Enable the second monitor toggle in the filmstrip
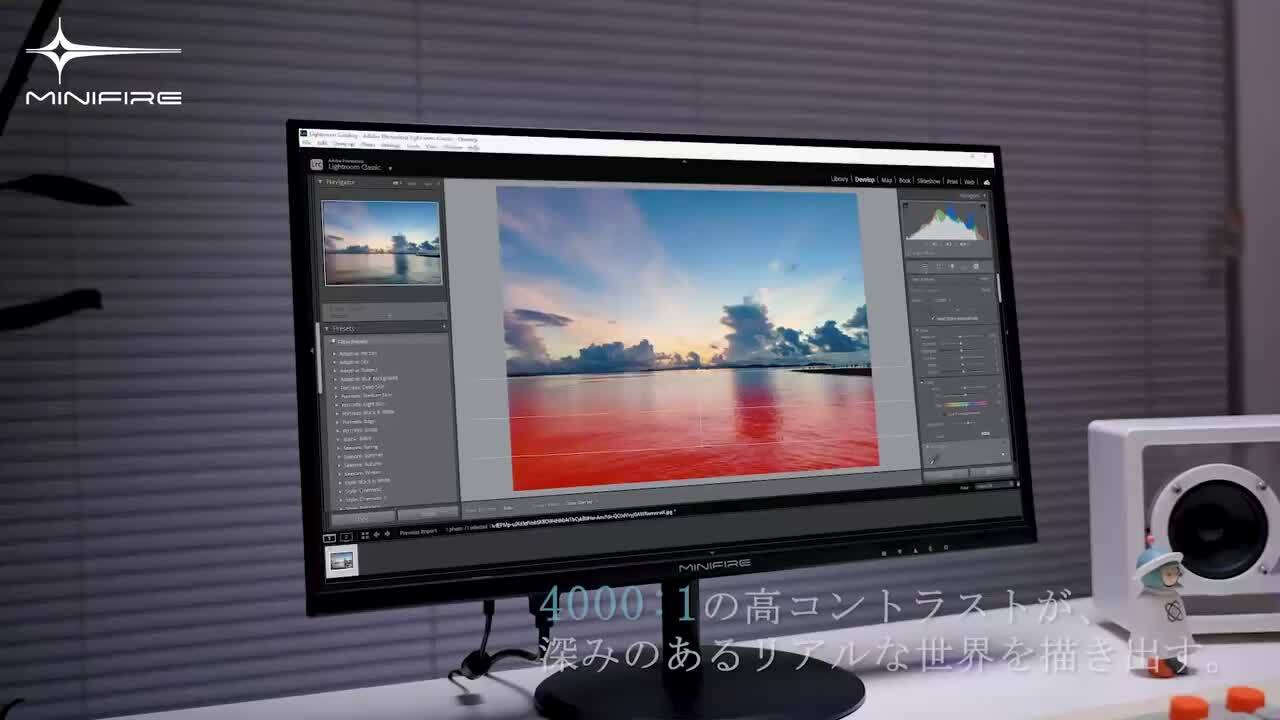The image size is (1280, 720). click(x=345, y=536)
